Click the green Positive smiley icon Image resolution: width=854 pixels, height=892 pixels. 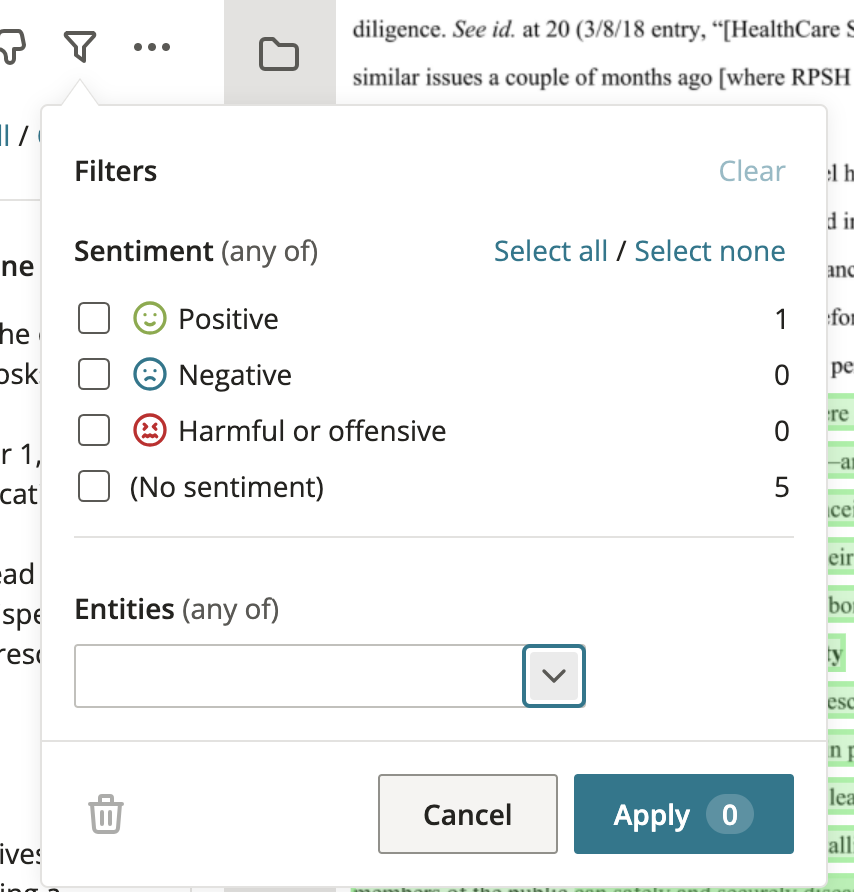[150, 318]
